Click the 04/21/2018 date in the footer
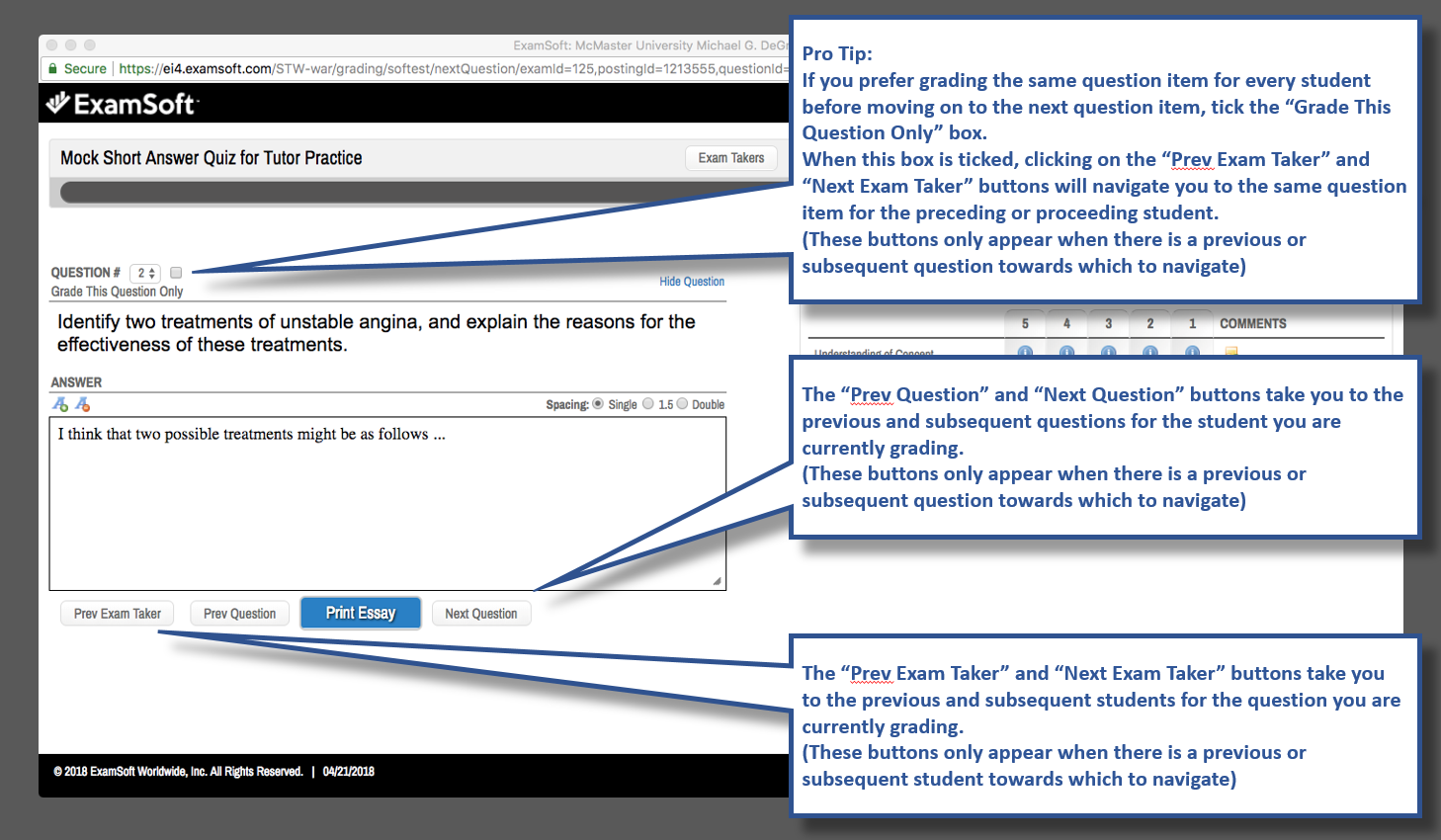This screenshot has width=1441, height=840. 349,772
